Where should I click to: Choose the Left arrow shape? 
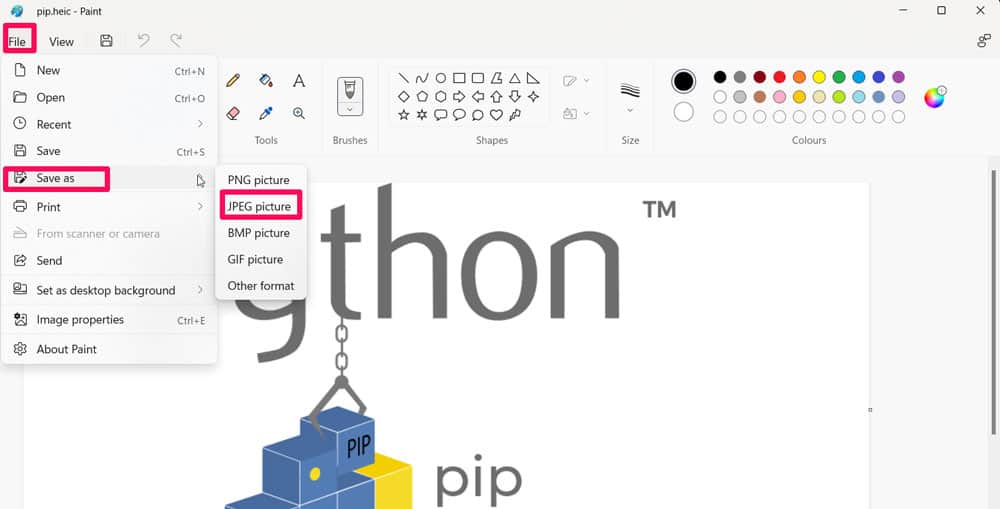coord(477,97)
